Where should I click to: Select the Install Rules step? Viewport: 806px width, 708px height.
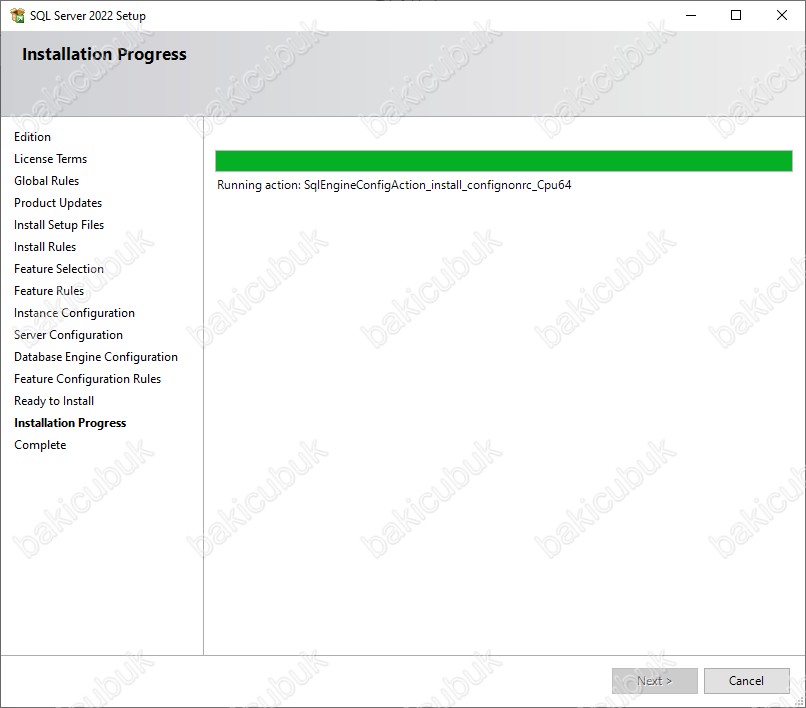[x=45, y=247]
